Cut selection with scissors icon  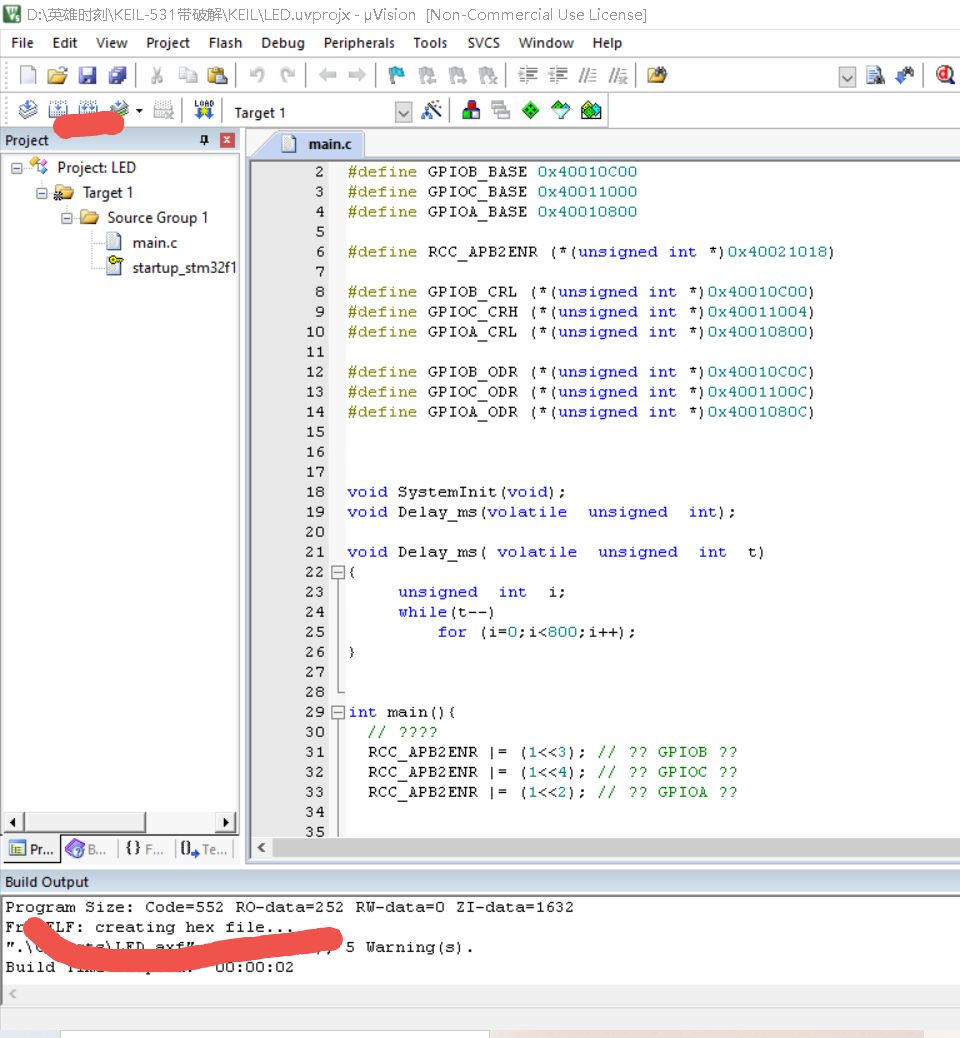point(157,75)
